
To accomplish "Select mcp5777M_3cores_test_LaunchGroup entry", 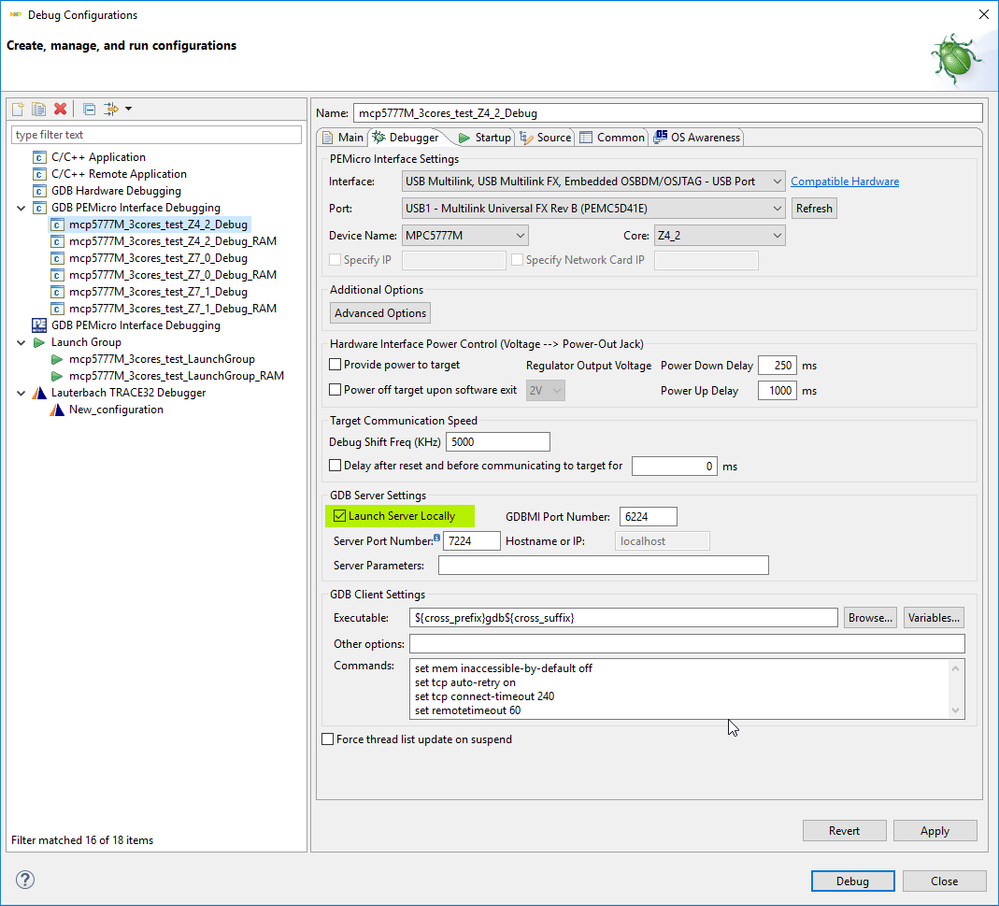I will (162, 359).
